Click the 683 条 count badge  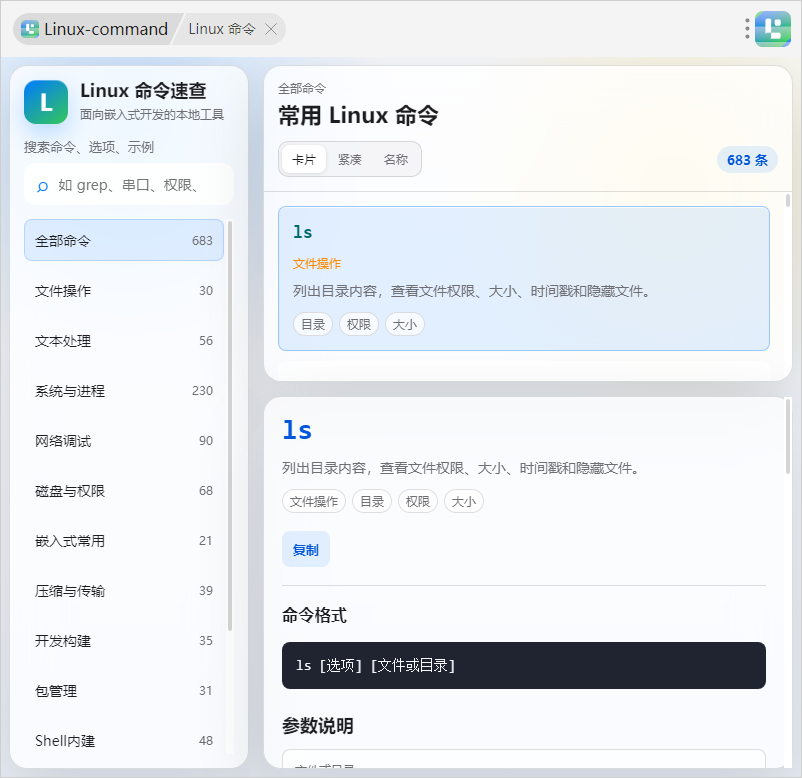coord(747,160)
